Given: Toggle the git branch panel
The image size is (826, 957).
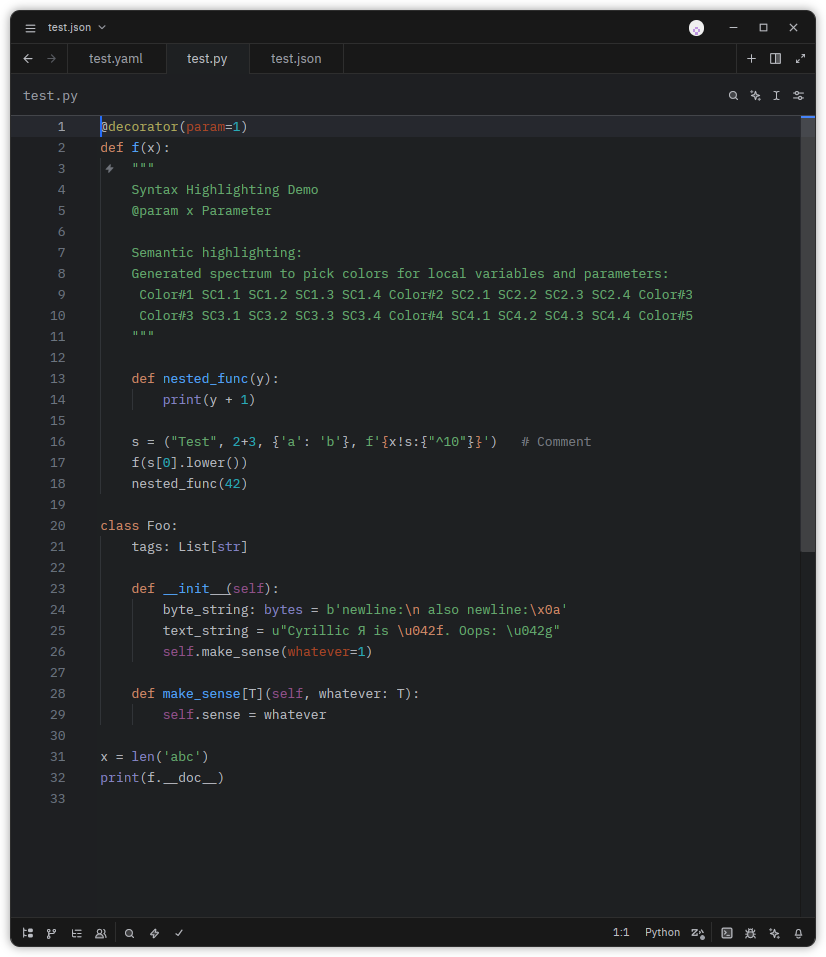Looking at the screenshot, I should [52, 933].
